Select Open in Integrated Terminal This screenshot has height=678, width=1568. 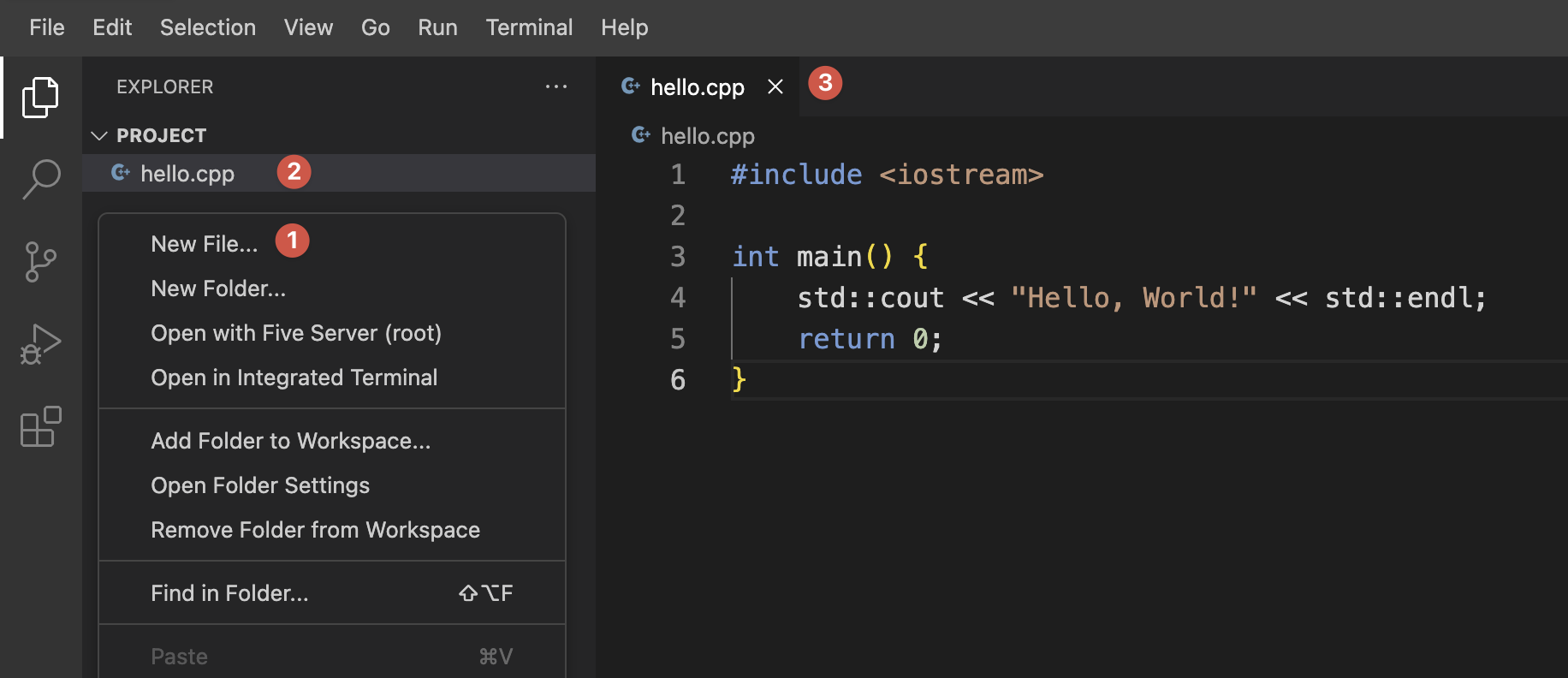tap(294, 378)
